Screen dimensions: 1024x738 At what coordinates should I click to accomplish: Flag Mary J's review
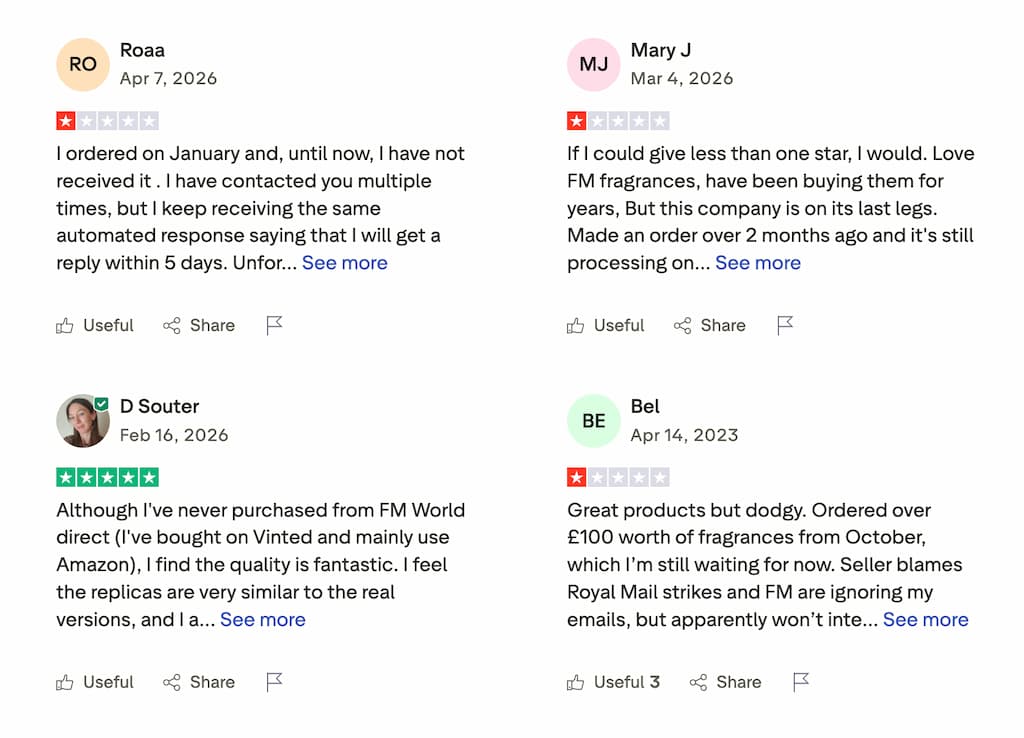[x=785, y=325]
